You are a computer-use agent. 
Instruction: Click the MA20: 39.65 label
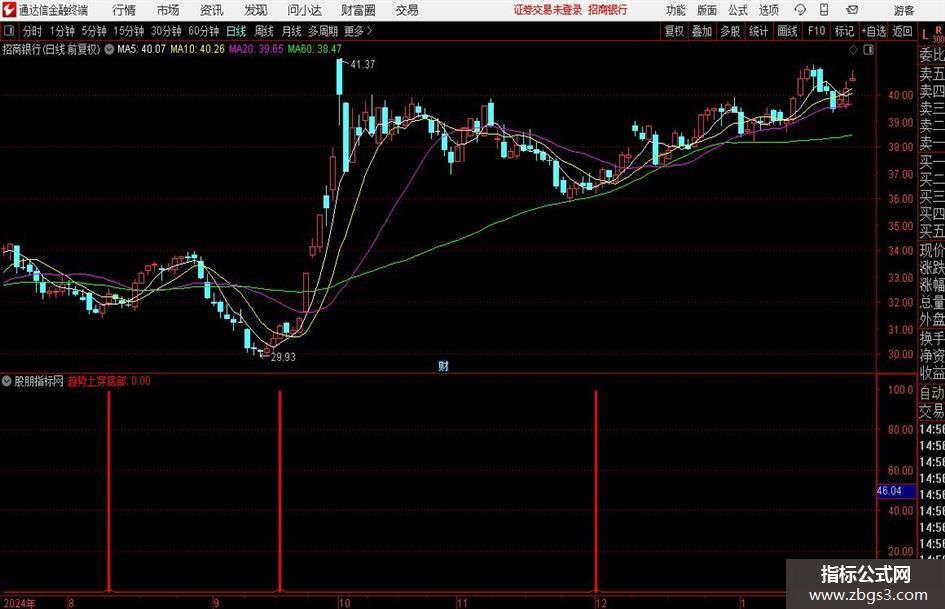(256, 49)
